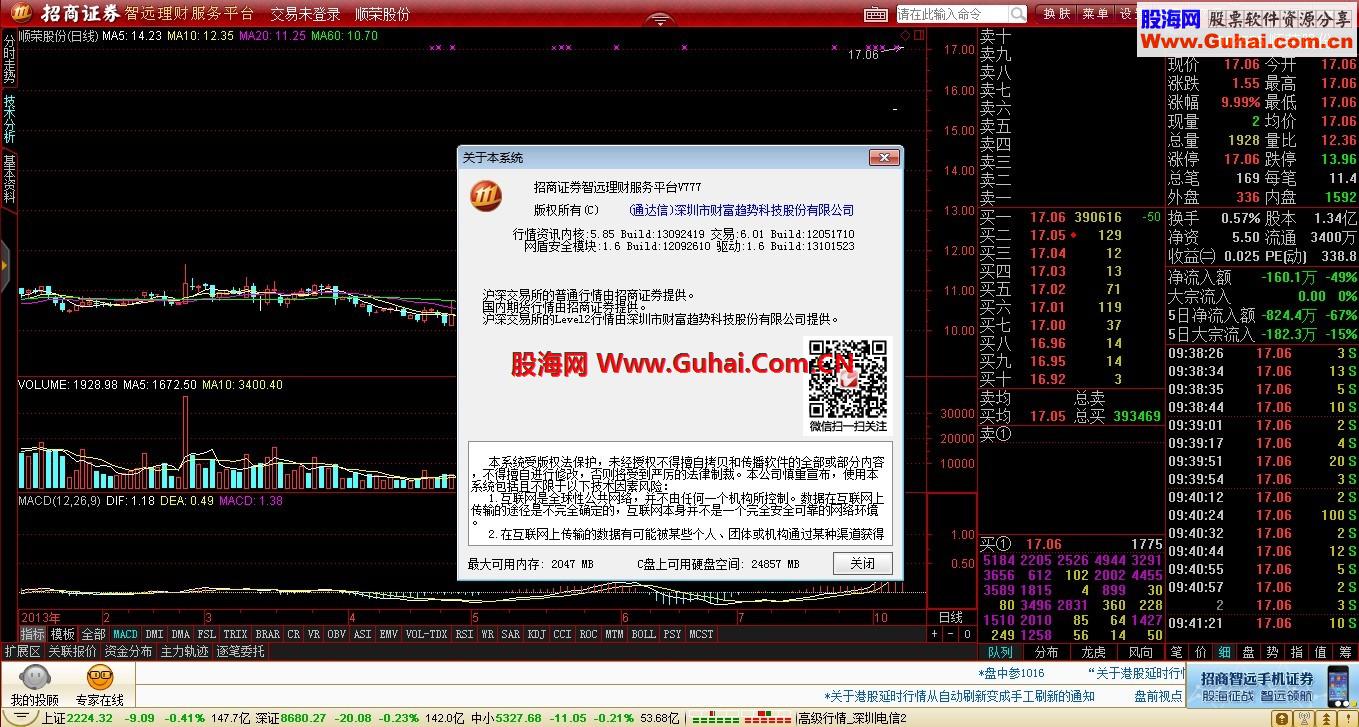Select the RSI indicator
1359x727 pixels.
pos(464,634)
